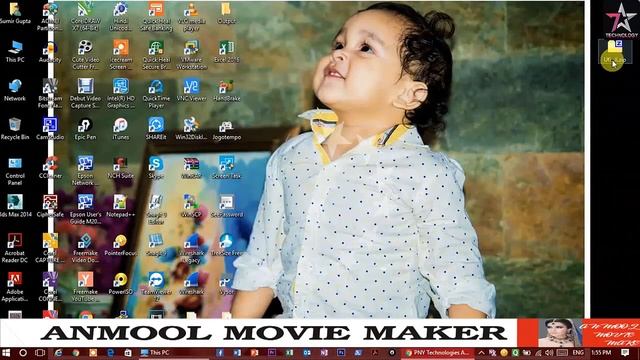Open the clock showing 1:55 PM
Viewport: 640px width, 360px height.
[601, 353]
